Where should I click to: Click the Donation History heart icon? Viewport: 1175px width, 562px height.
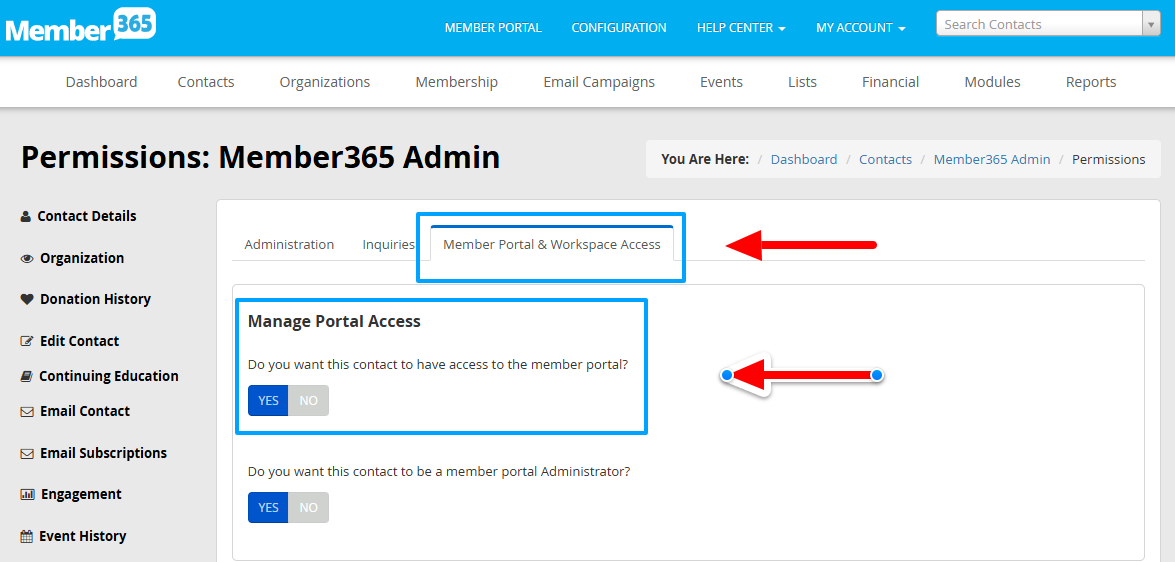[x=27, y=299]
